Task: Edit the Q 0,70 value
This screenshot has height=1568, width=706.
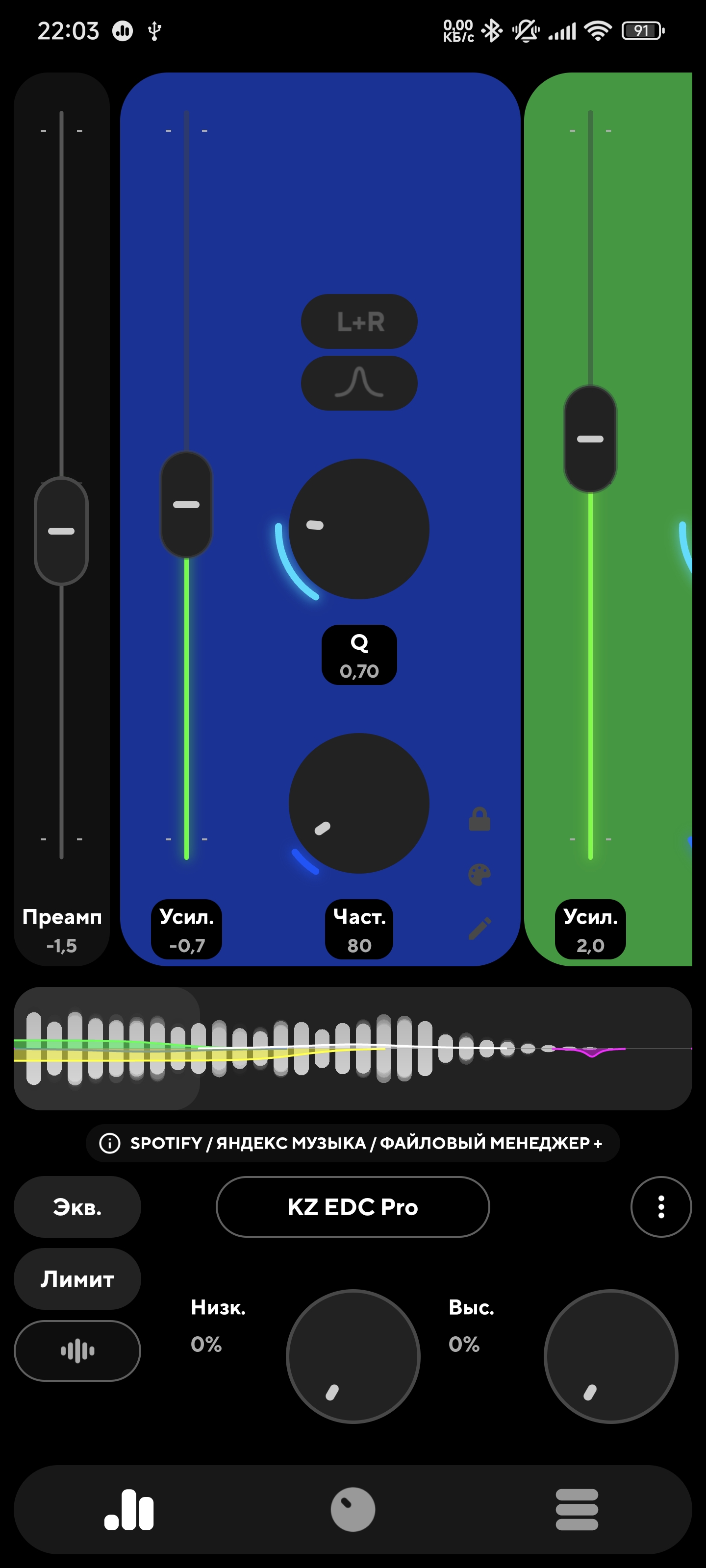Action: 359,655
